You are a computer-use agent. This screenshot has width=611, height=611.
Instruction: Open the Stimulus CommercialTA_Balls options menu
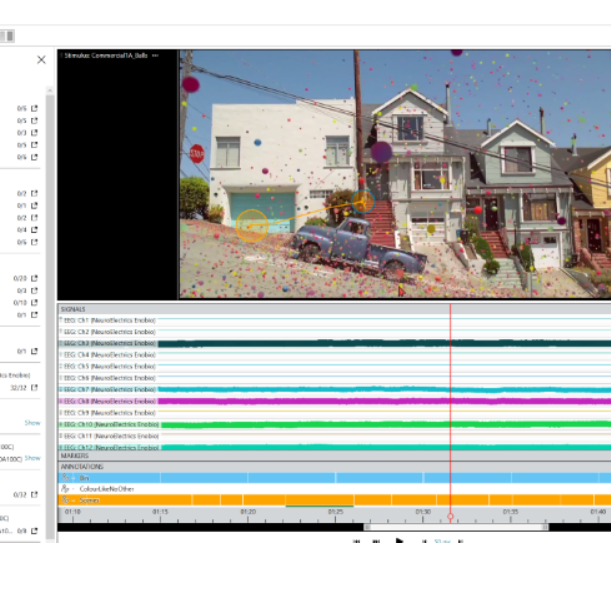tap(155, 55)
